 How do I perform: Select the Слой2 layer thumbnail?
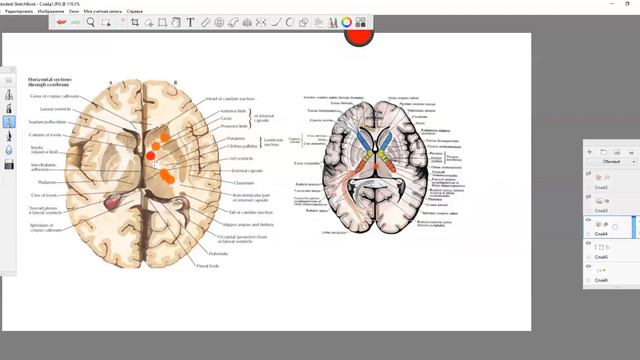click(x=602, y=178)
